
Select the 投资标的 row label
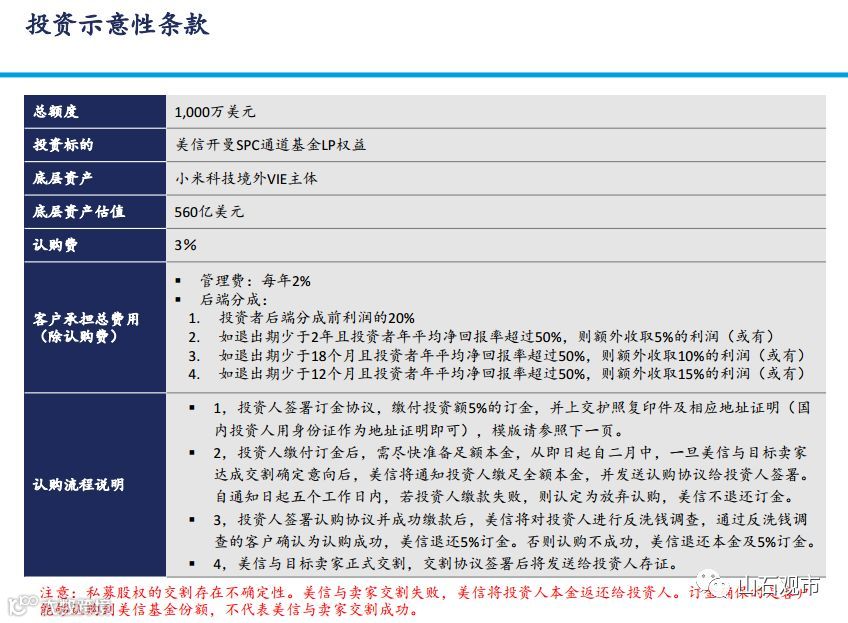coord(63,144)
